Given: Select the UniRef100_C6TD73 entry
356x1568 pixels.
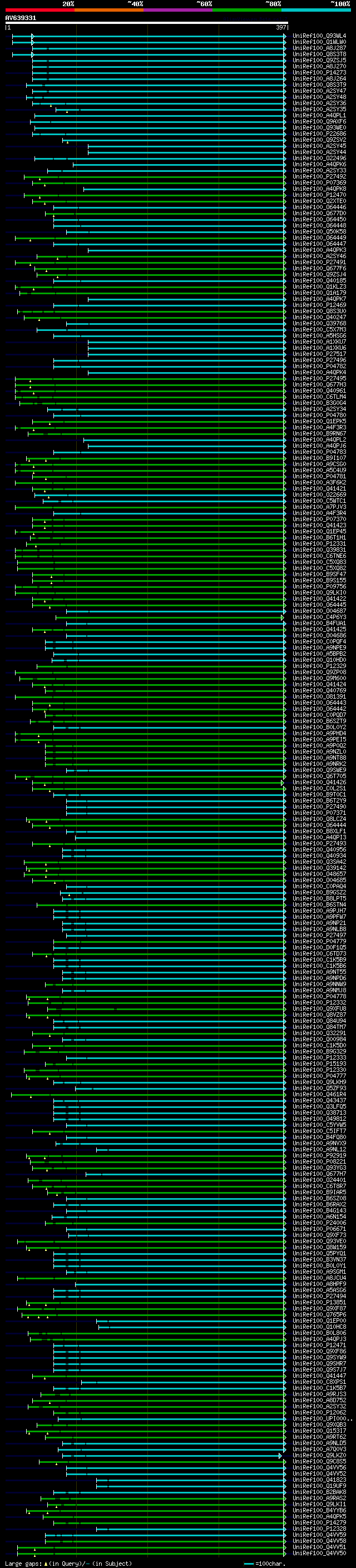Looking at the screenshot, I should (x=319, y=954).
